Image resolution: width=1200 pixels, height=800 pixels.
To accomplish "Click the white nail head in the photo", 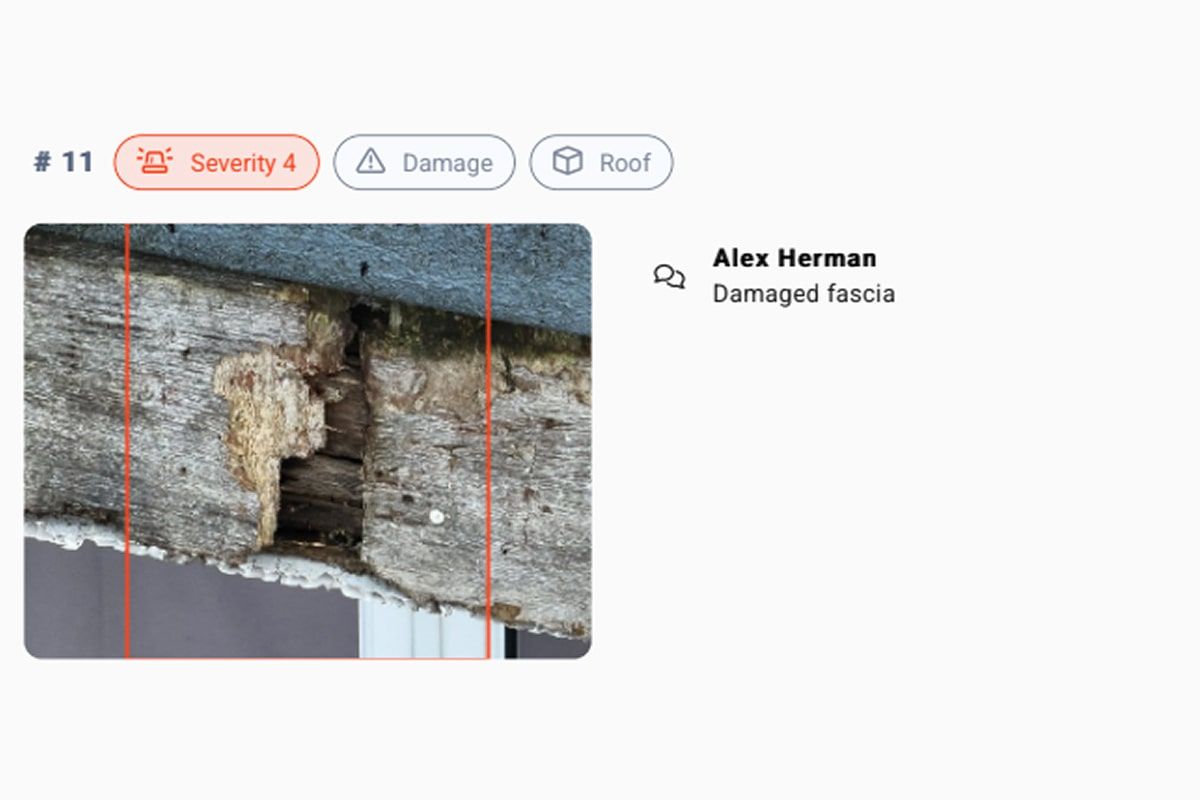I will tap(435, 516).
